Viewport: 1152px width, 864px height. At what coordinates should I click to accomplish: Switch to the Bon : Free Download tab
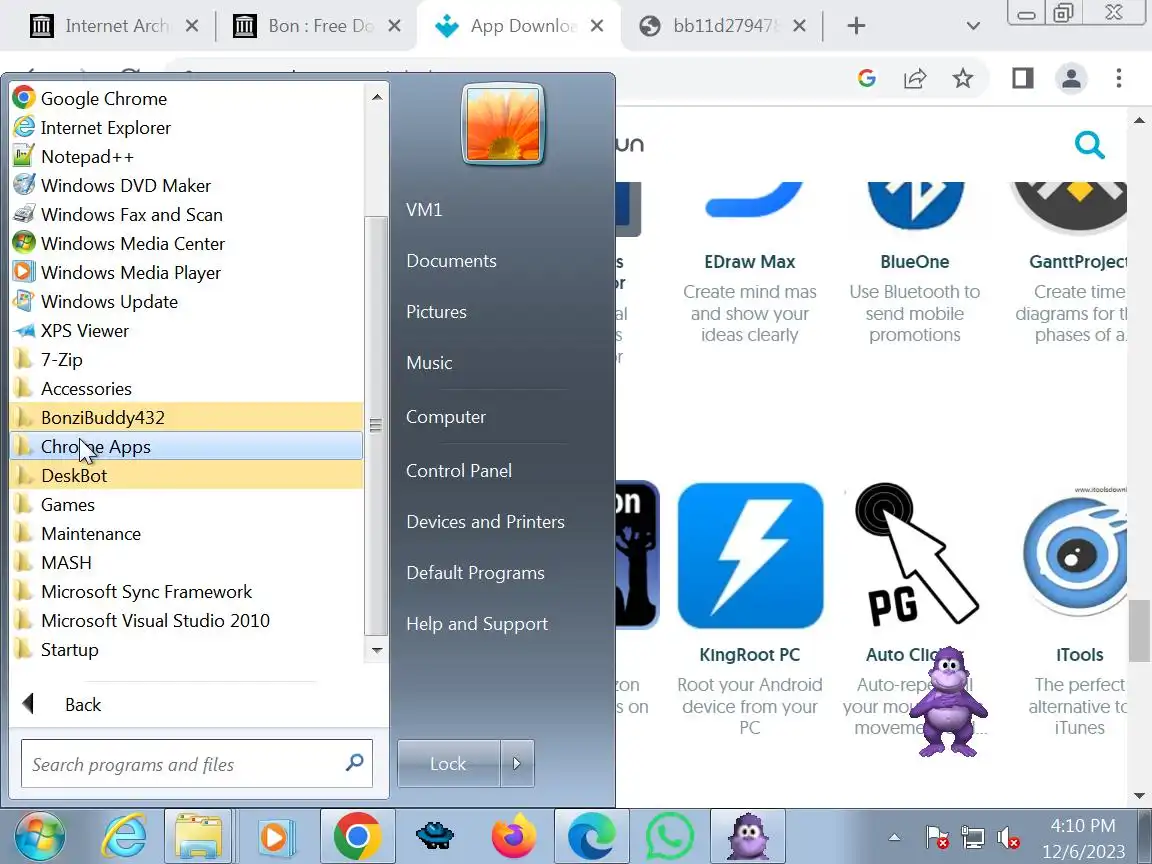point(317,26)
